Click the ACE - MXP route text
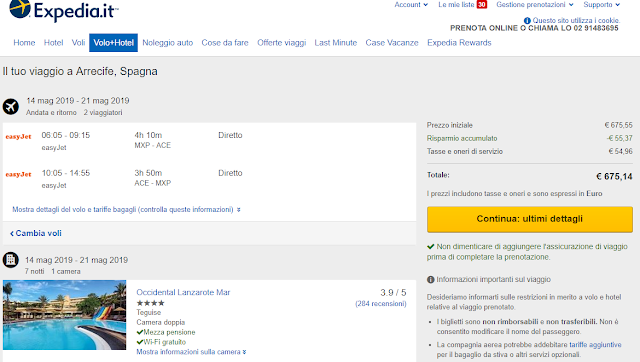This screenshot has height=362, width=640. (153, 183)
